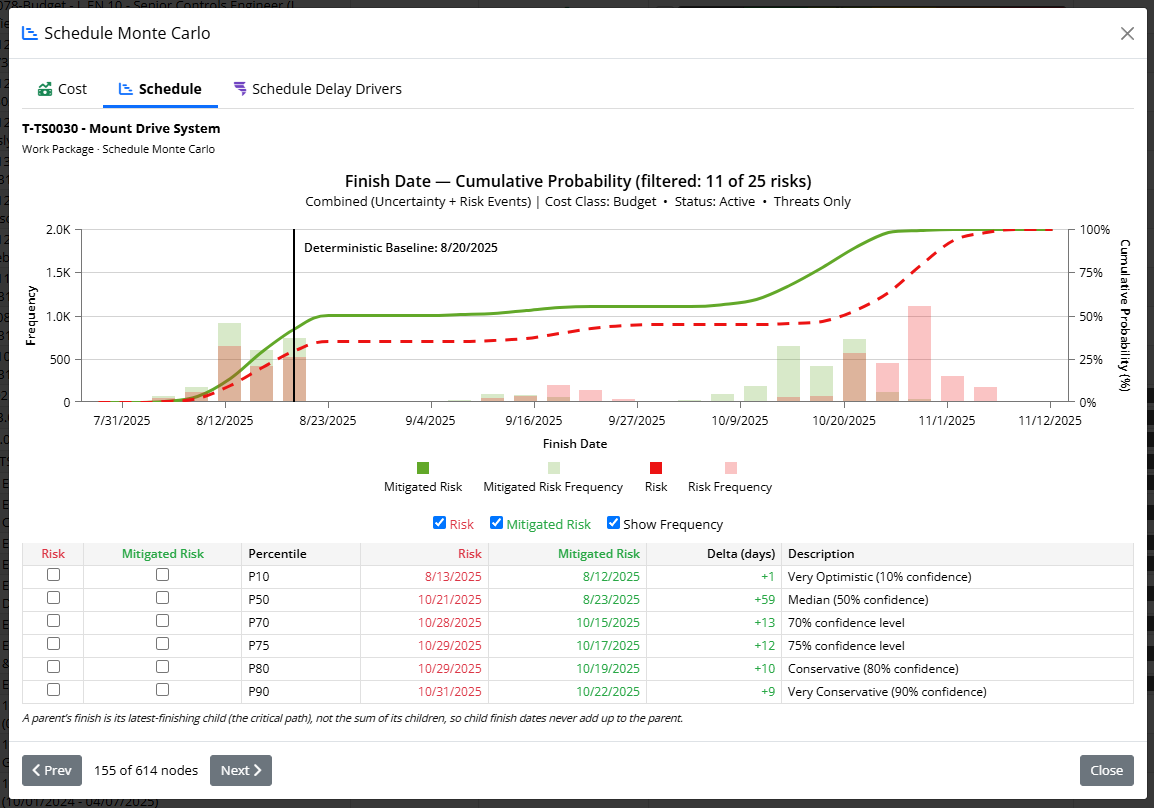Check the Risk checkbox in P75 row
The height and width of the screenshot is (808, 1154).
click(53, 643)
